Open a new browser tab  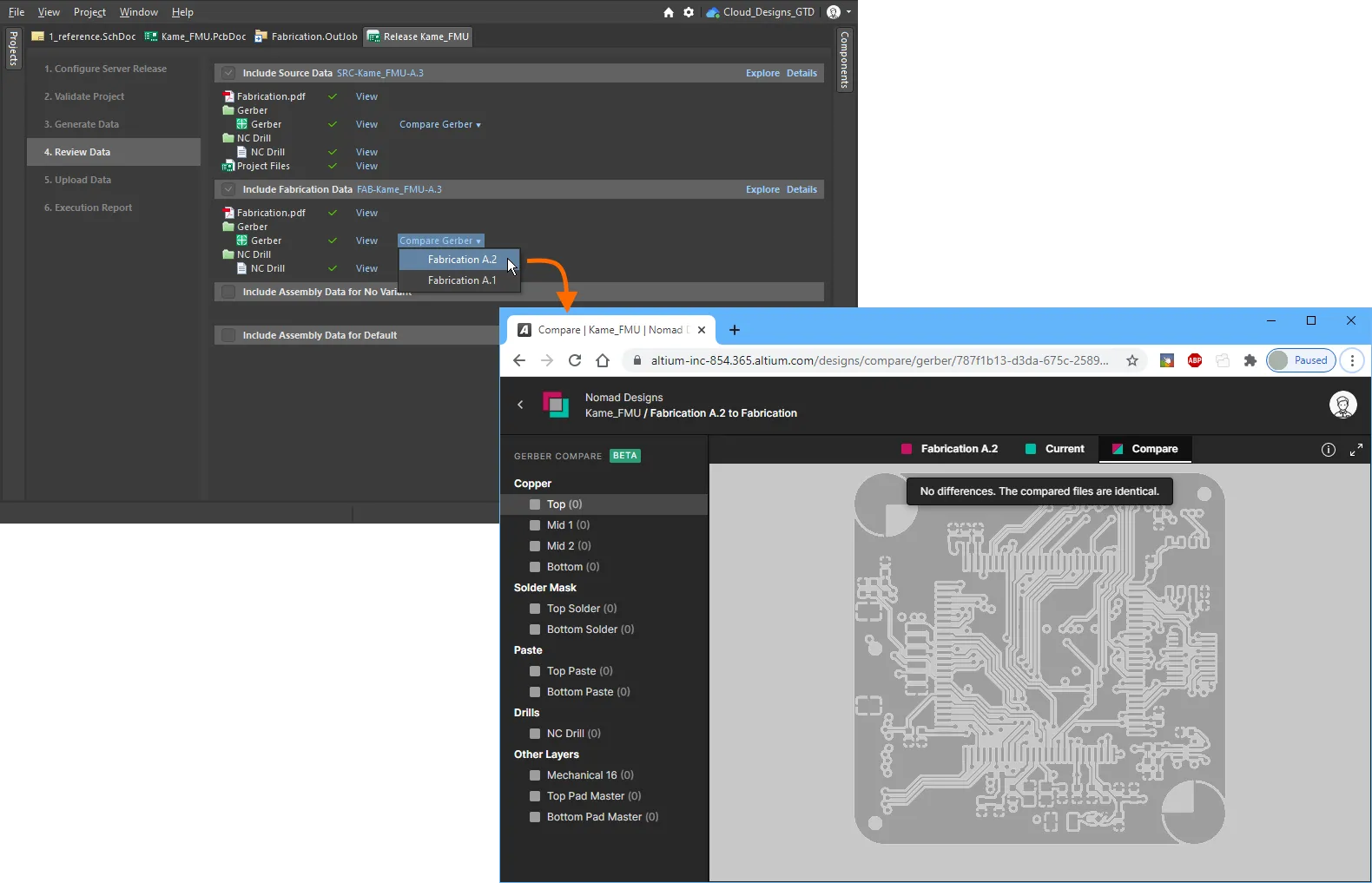click(x=735, y=330)
